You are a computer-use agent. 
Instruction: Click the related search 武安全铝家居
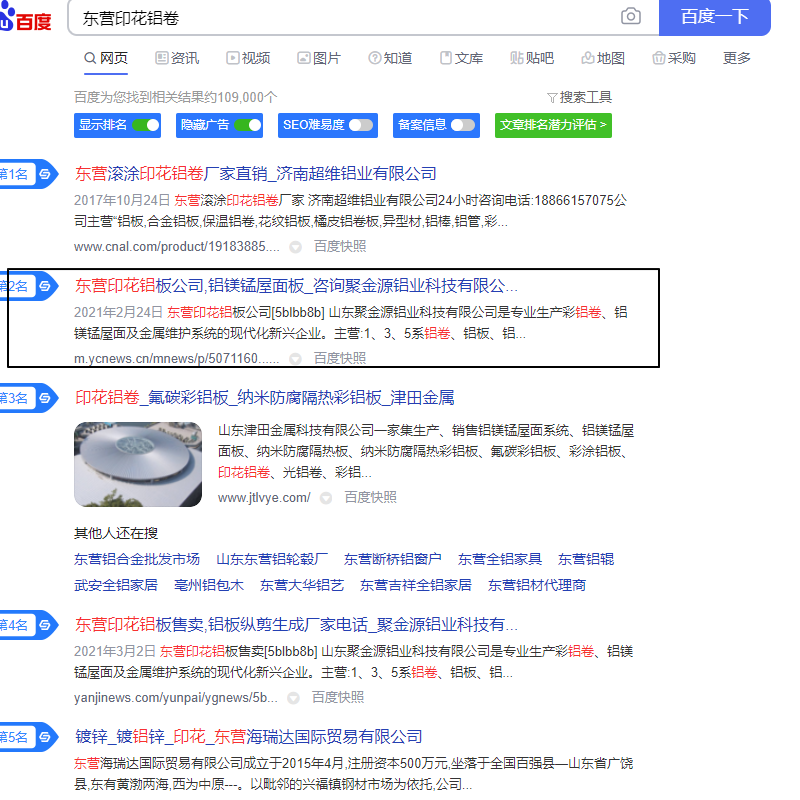pyautogui.click(x=116, y=585)
